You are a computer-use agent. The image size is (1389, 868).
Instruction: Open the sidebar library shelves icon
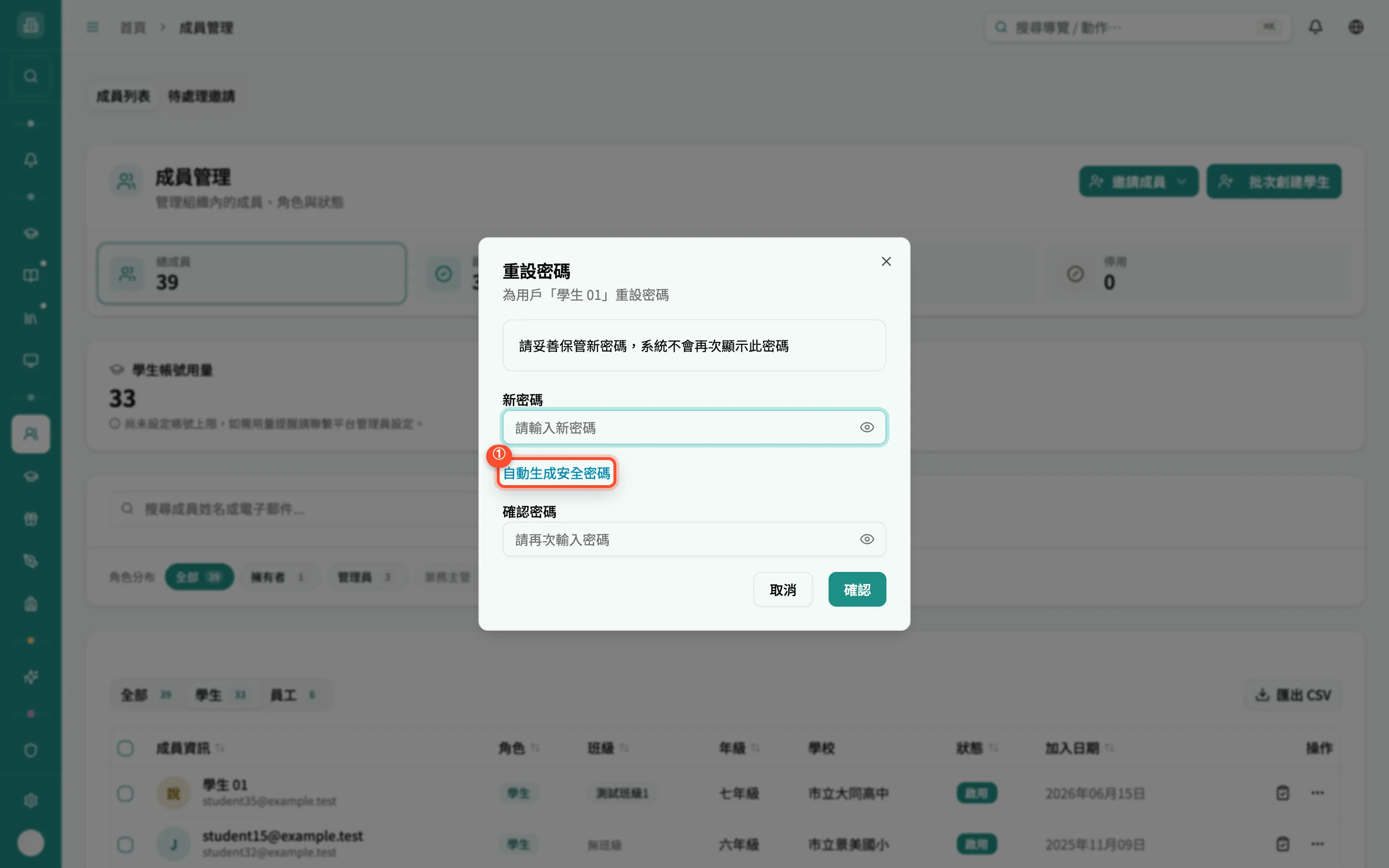click(x=30, y=319)
